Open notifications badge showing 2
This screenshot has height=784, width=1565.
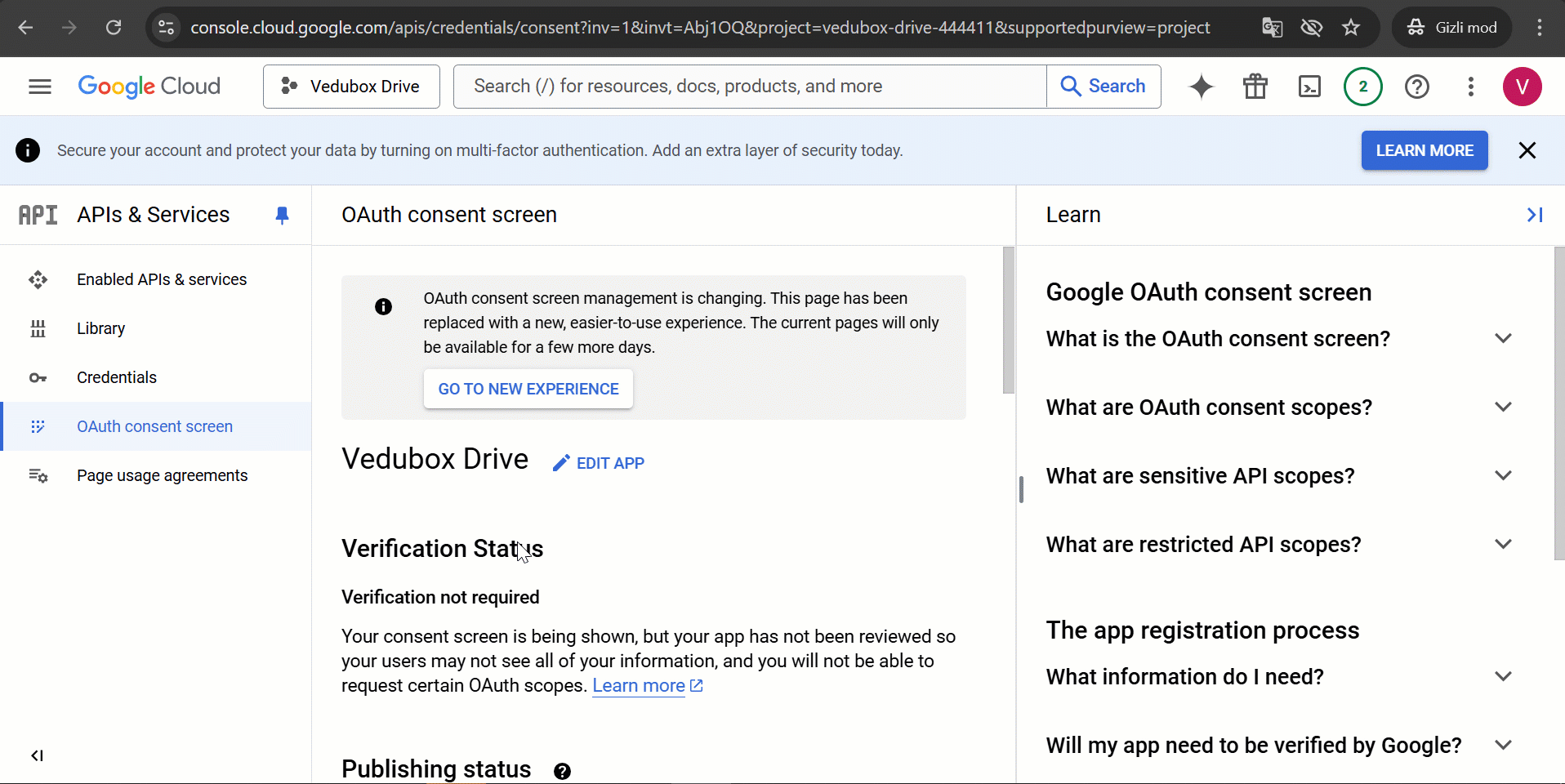click(x=1362, y=87)
